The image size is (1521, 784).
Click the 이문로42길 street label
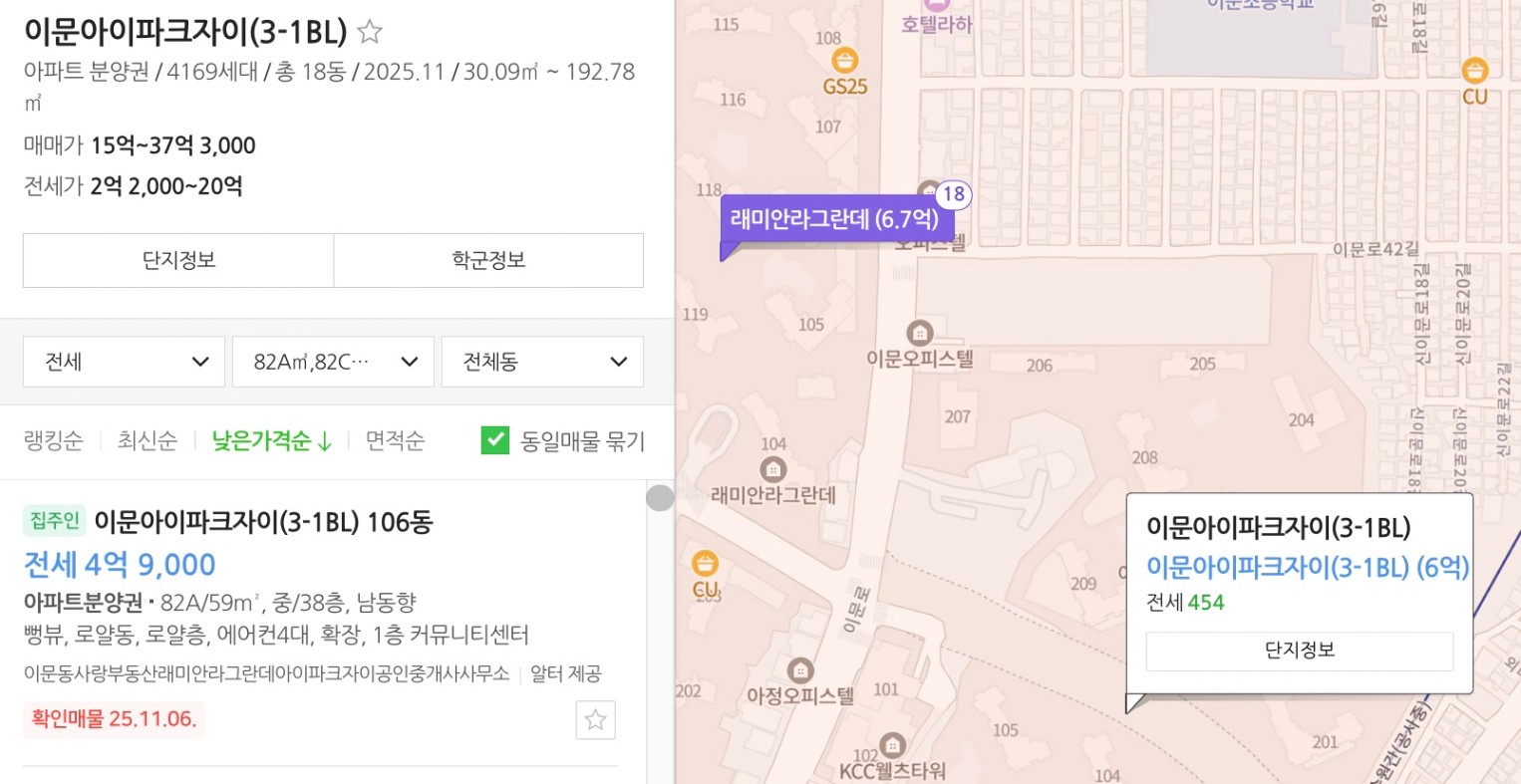(x=1375, y=249)
